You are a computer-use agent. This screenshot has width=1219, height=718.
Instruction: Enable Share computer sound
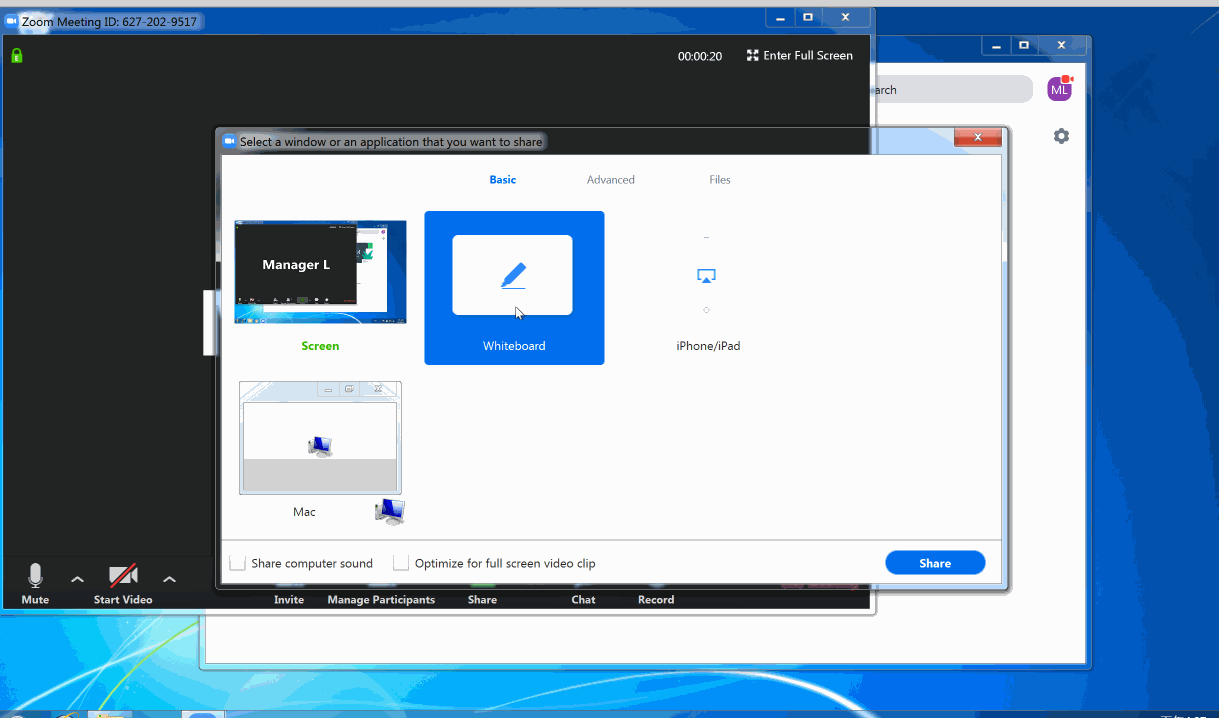[x=238, y=563]
